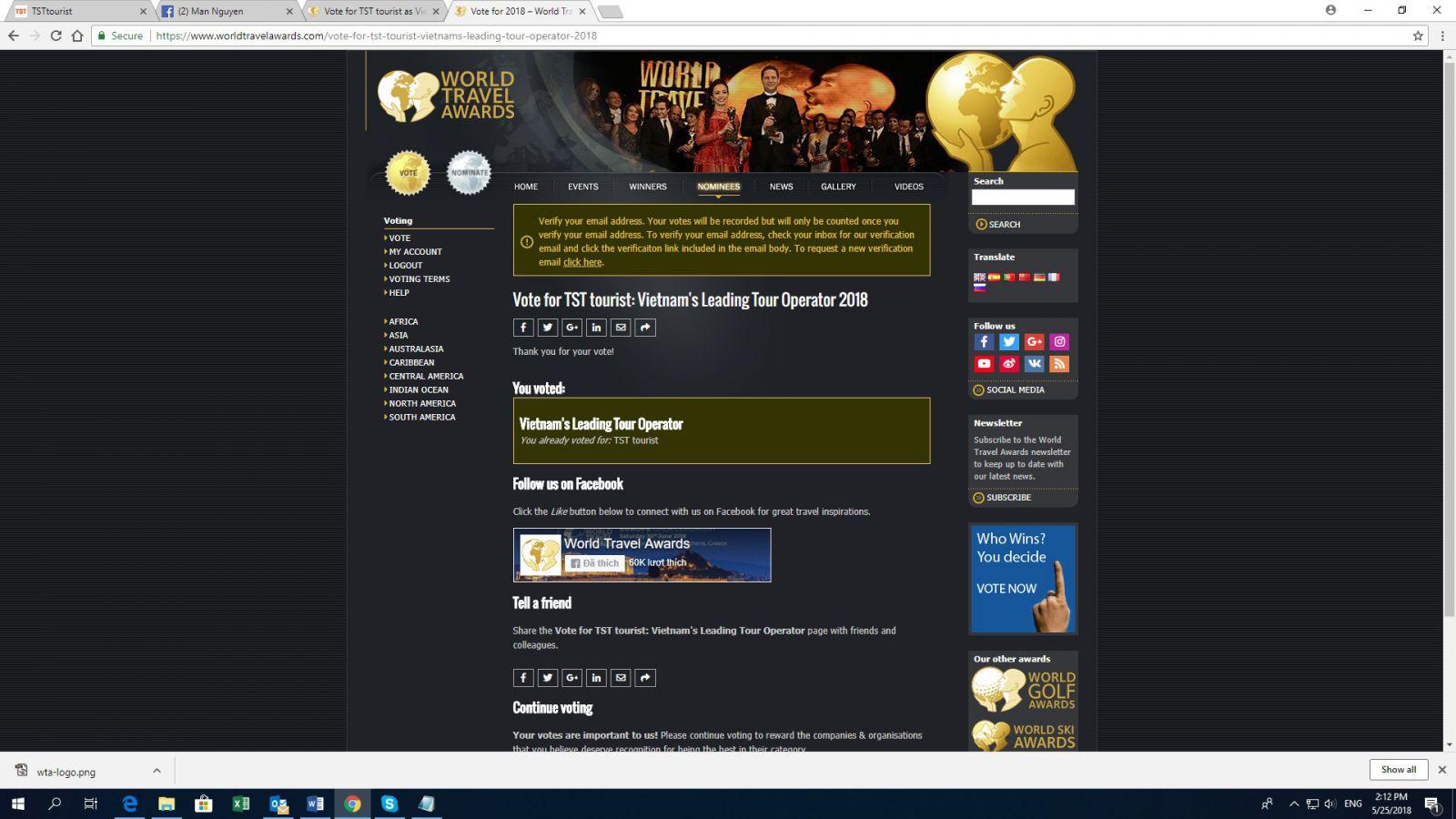Click the Who Wins VOTE NOW banner

point(1023,579)
